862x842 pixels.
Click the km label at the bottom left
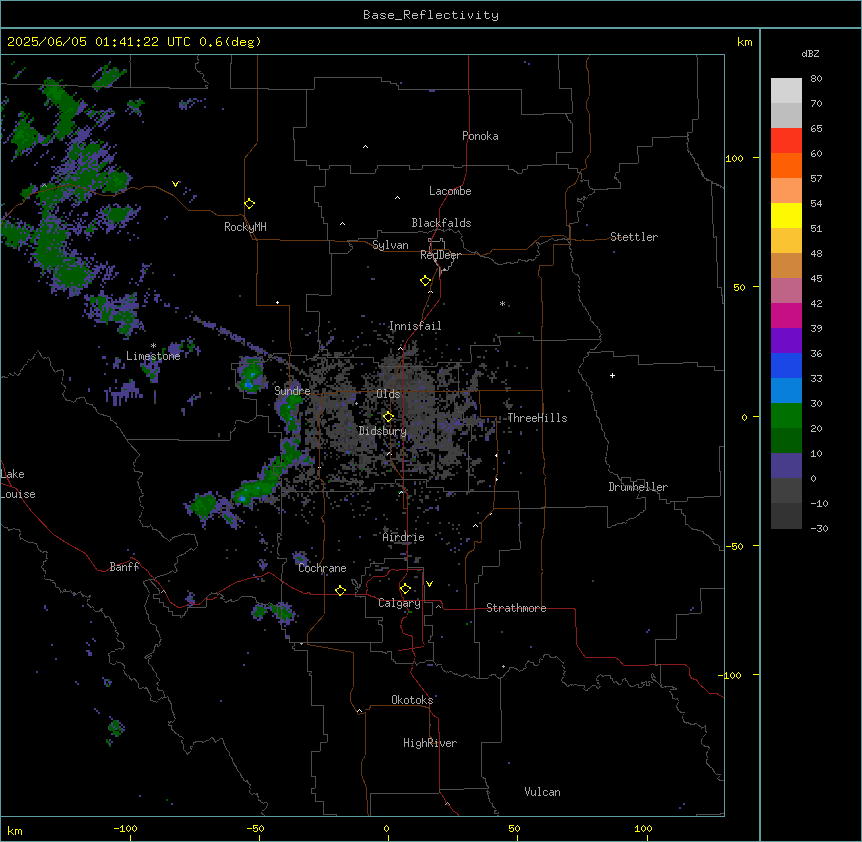click(x=15, y=830)
